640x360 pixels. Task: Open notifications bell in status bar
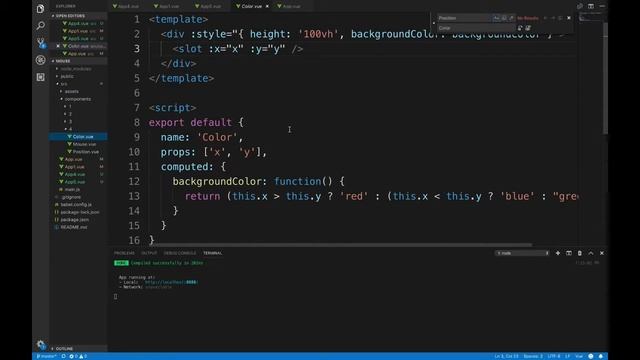tap(601, 356)
